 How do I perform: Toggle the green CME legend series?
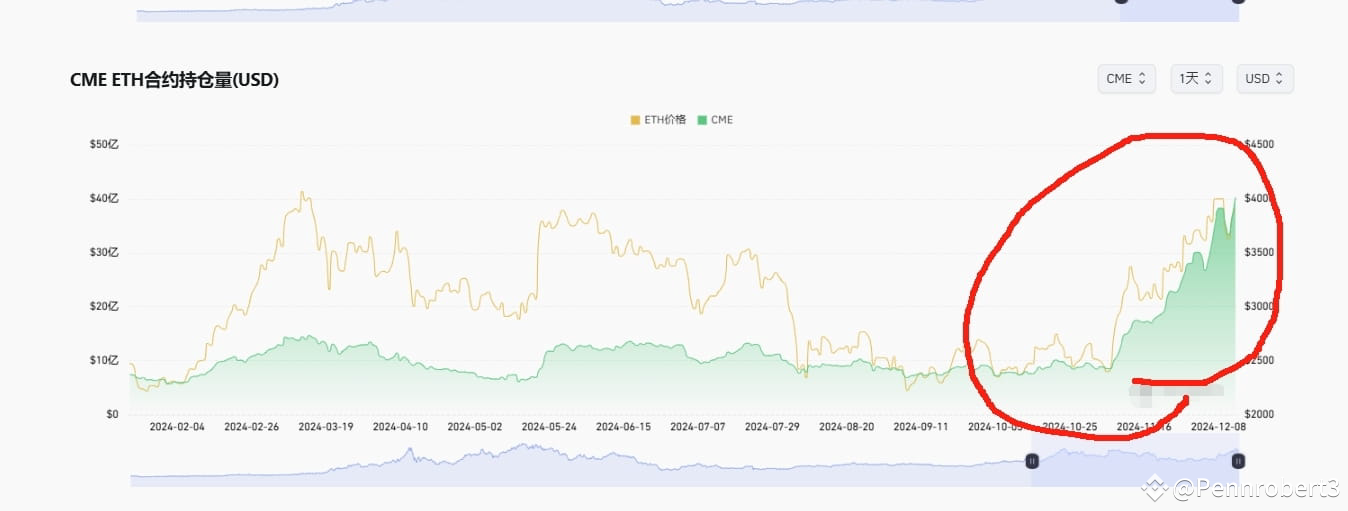coord(715,120)
